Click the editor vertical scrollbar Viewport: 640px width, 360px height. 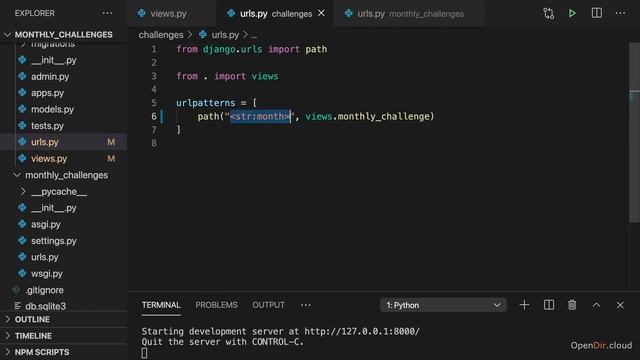click(634, 133)
